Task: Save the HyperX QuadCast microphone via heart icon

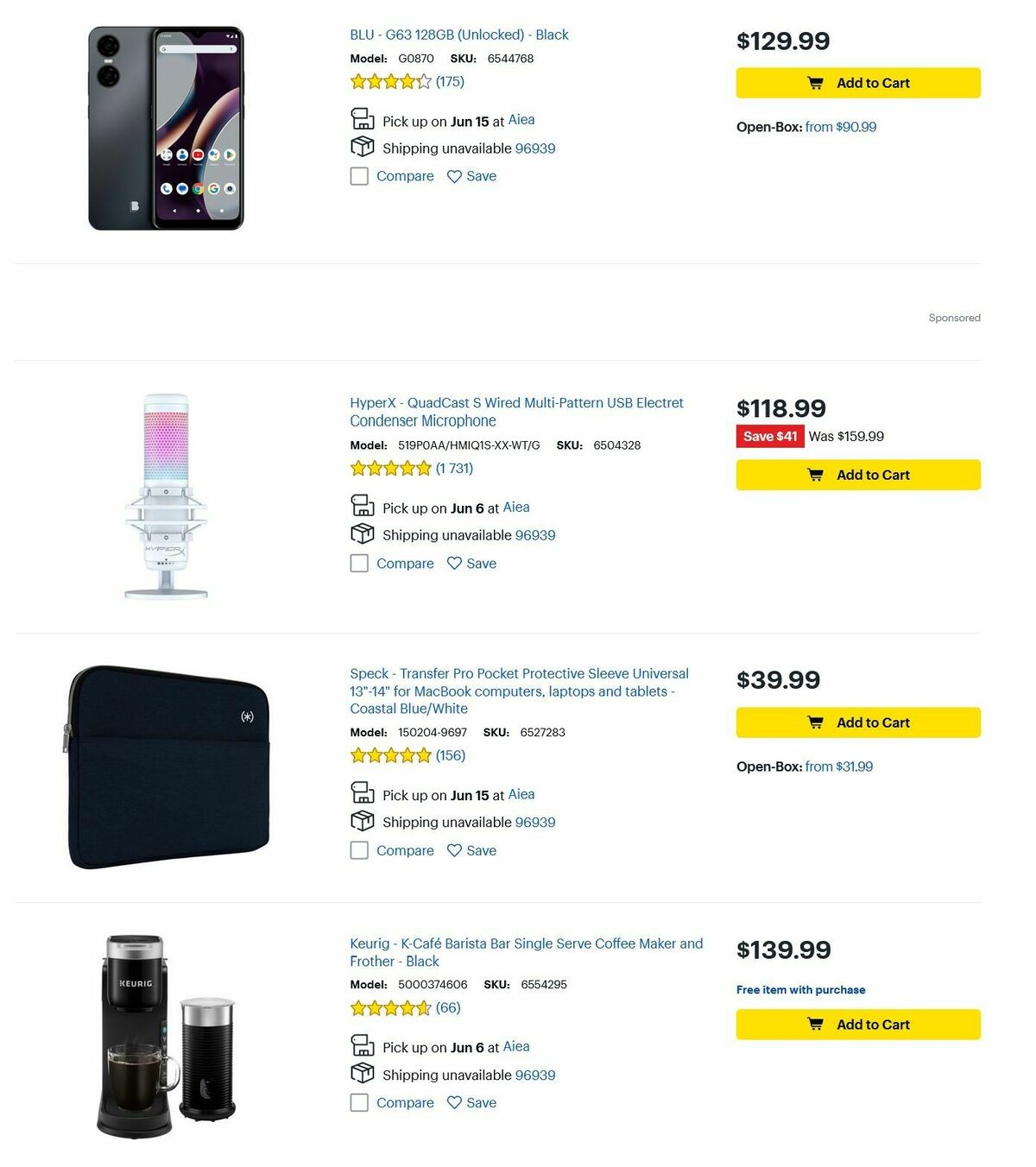Action: [454, 563]
